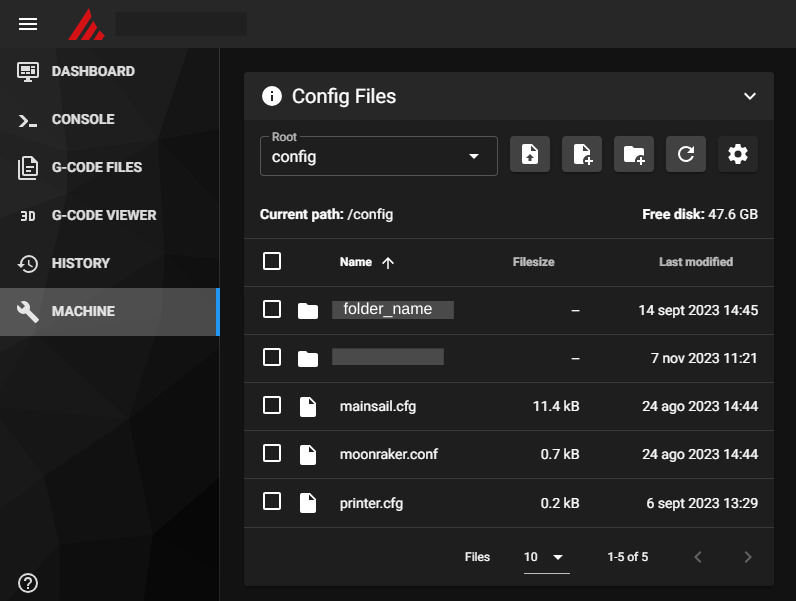Sort by Last modified column

click(x=696, y=262)
